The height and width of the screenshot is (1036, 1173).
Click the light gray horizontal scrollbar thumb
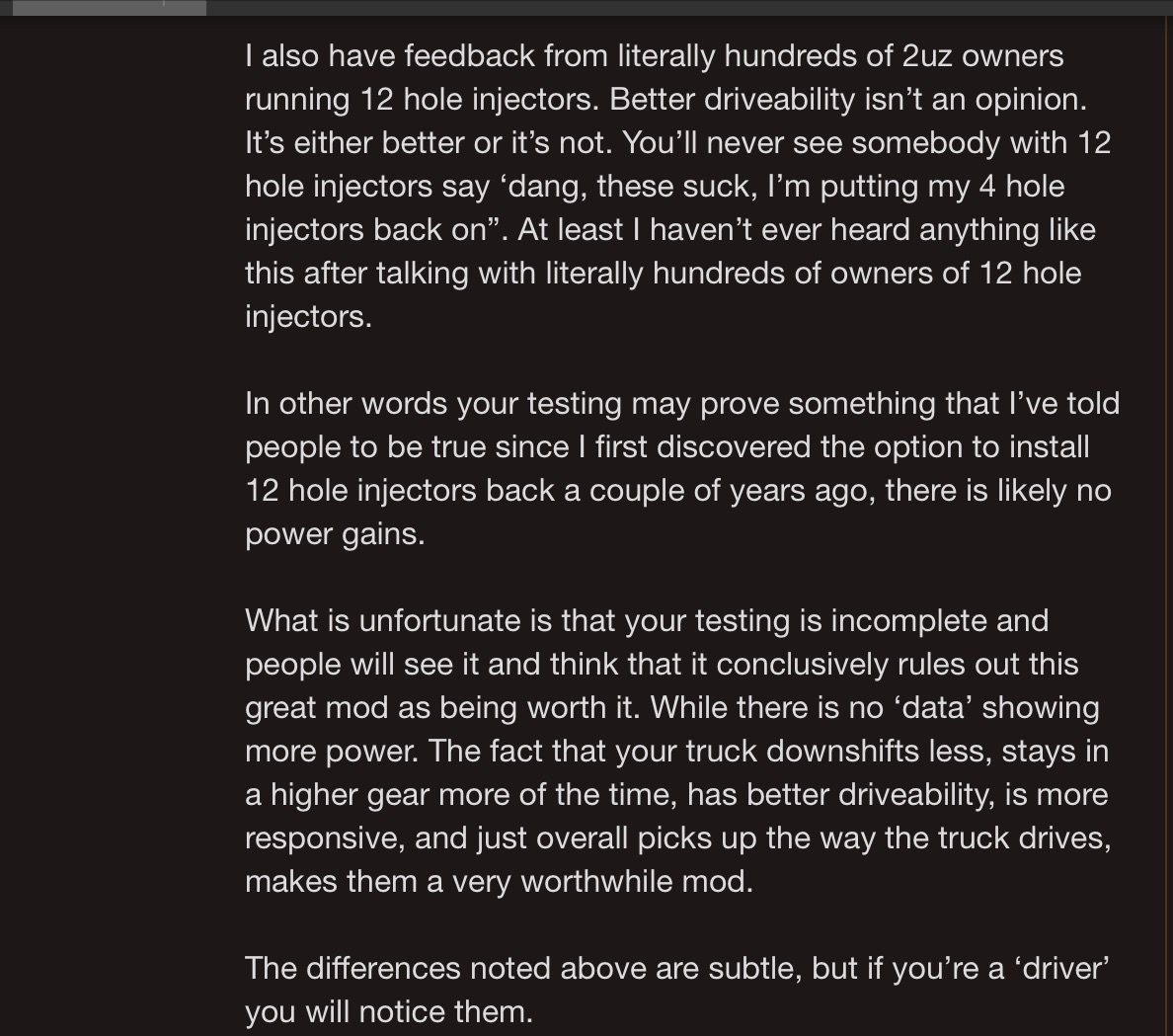[110, 8]
